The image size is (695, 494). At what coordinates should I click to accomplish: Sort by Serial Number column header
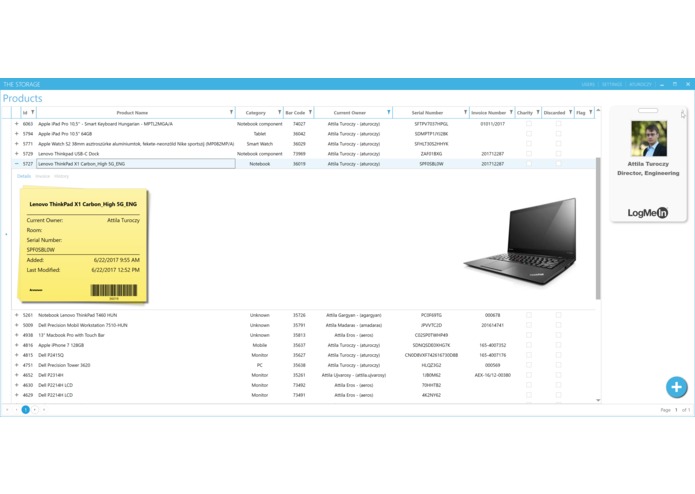427,113
